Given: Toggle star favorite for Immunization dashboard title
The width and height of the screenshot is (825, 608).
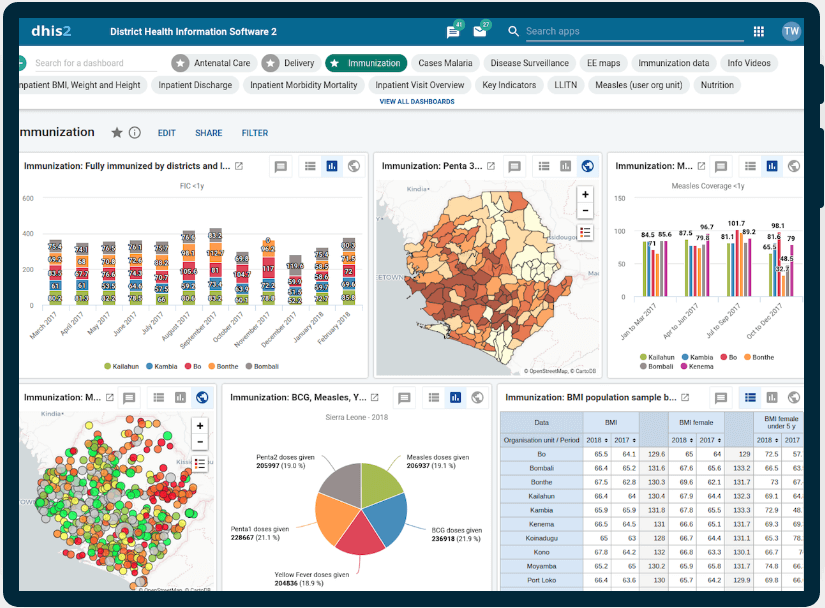Looking at the screenshot, I should (117, 133).
